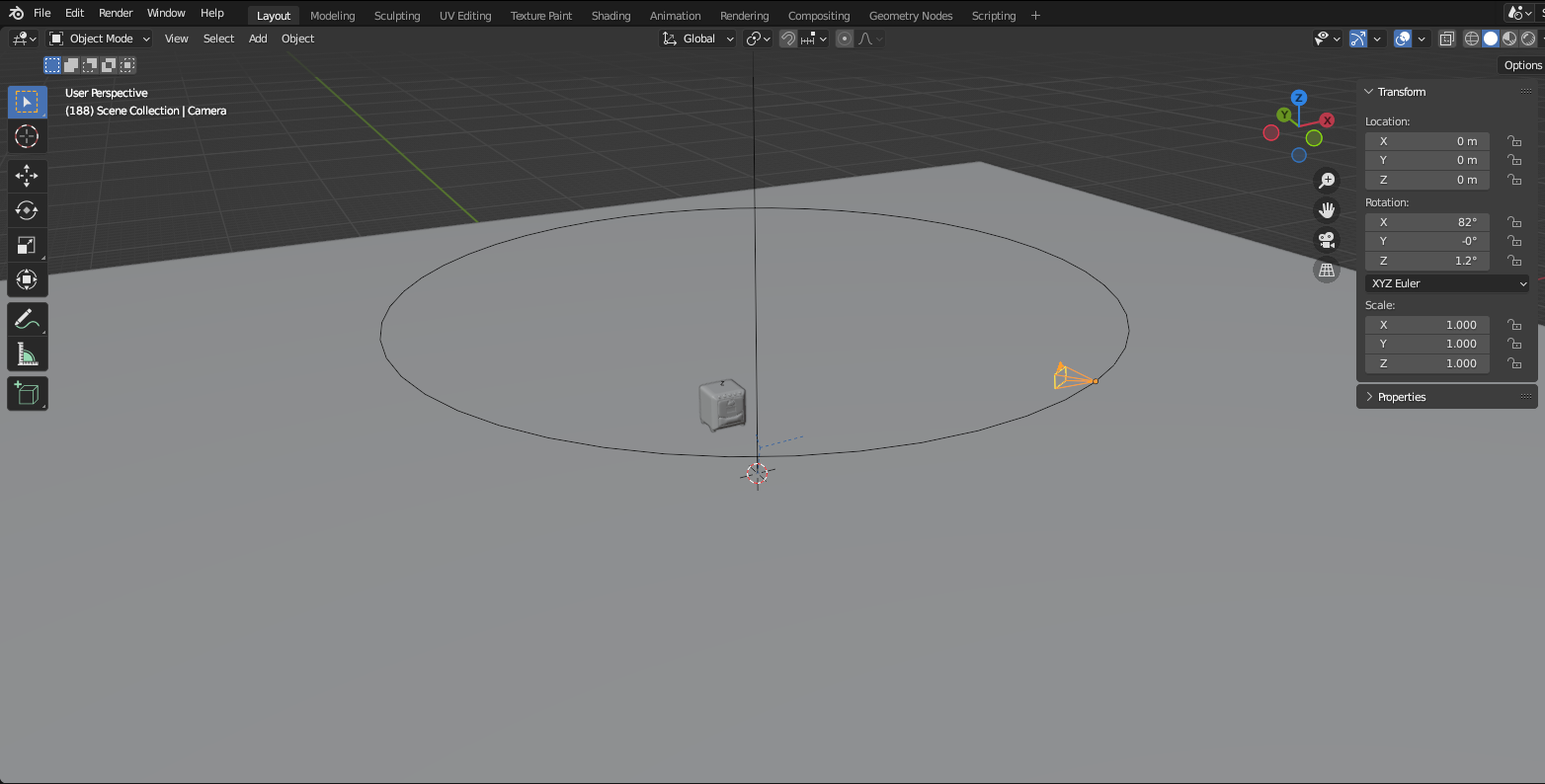
Task: Activate the Move tool
Action: point(27,176)
